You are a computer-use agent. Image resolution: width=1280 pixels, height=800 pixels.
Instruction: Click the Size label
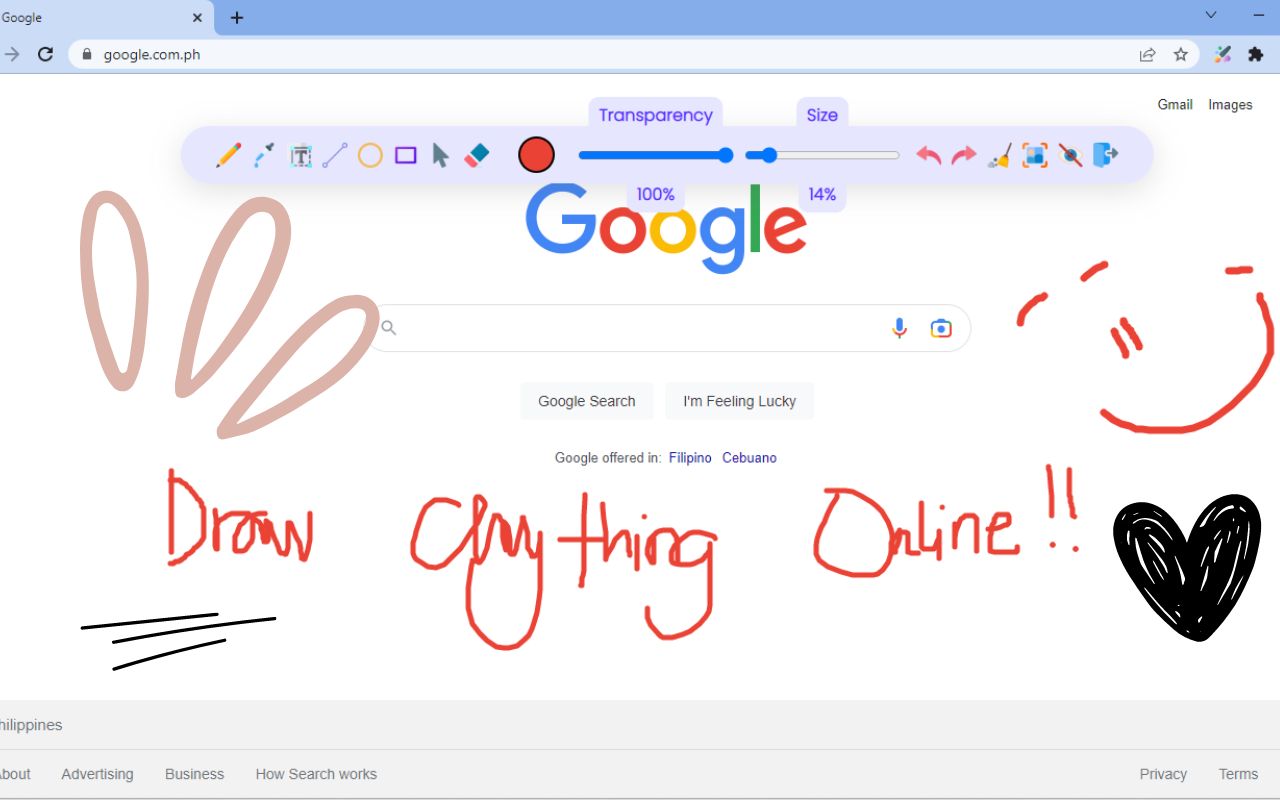coord(822,115)
